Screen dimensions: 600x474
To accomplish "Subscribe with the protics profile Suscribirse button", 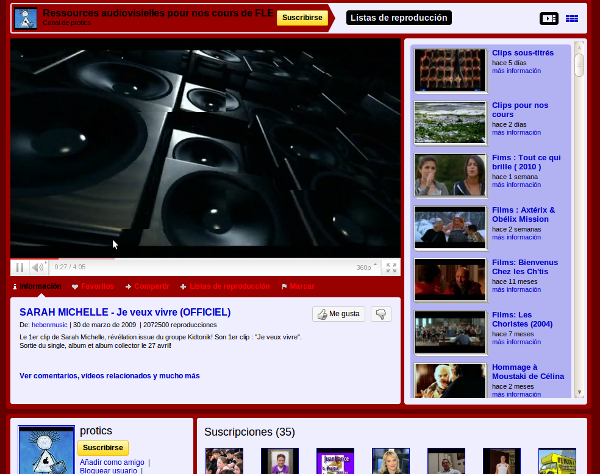I will click(103, 448).
